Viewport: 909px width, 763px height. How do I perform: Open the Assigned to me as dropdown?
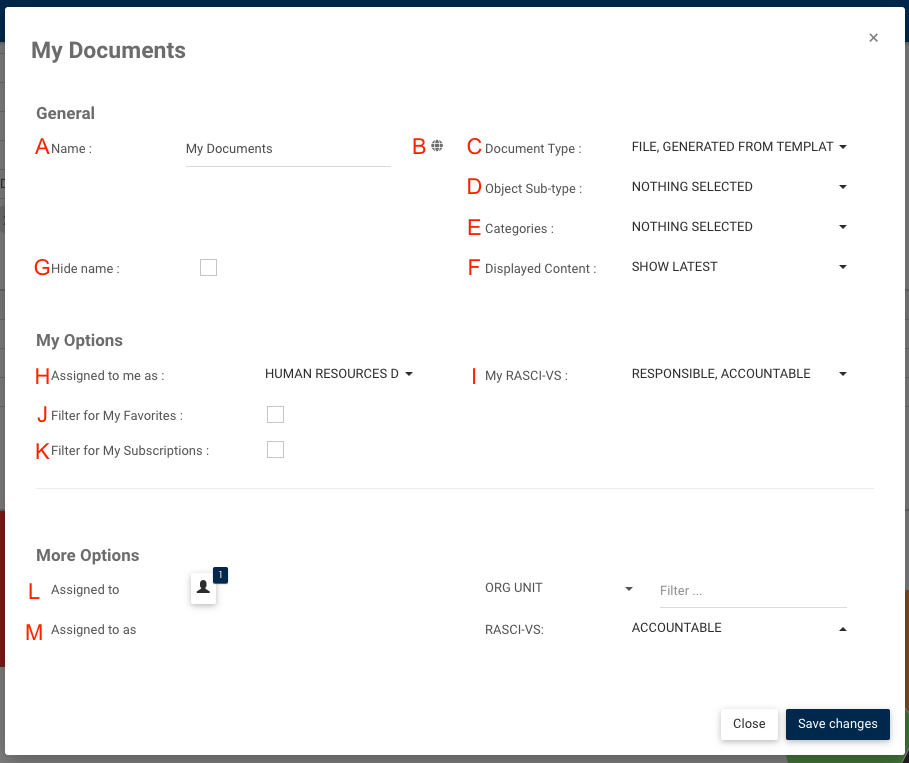click(x=339, y=374)
